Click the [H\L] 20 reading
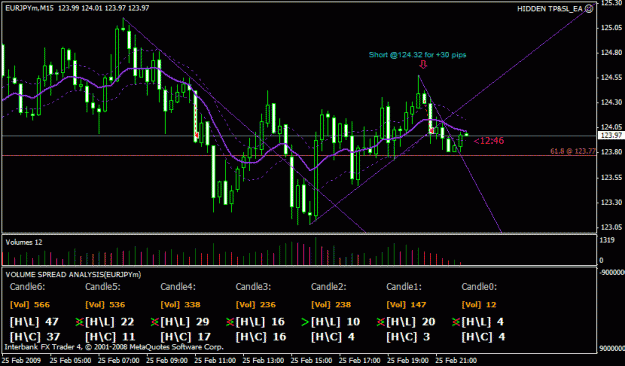The height and width of the screenshot is (366, 625). [x=411, y=322]
